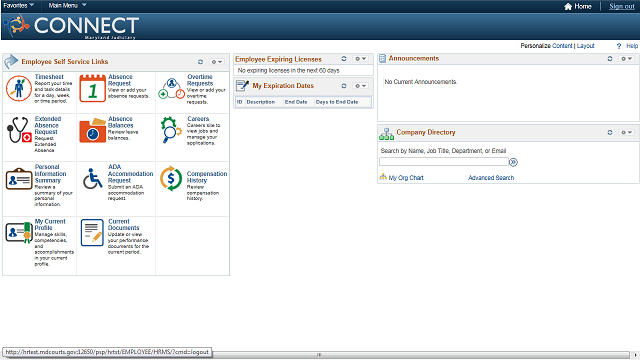Open the Main Menu dropdown

click(x=67, y=5)
